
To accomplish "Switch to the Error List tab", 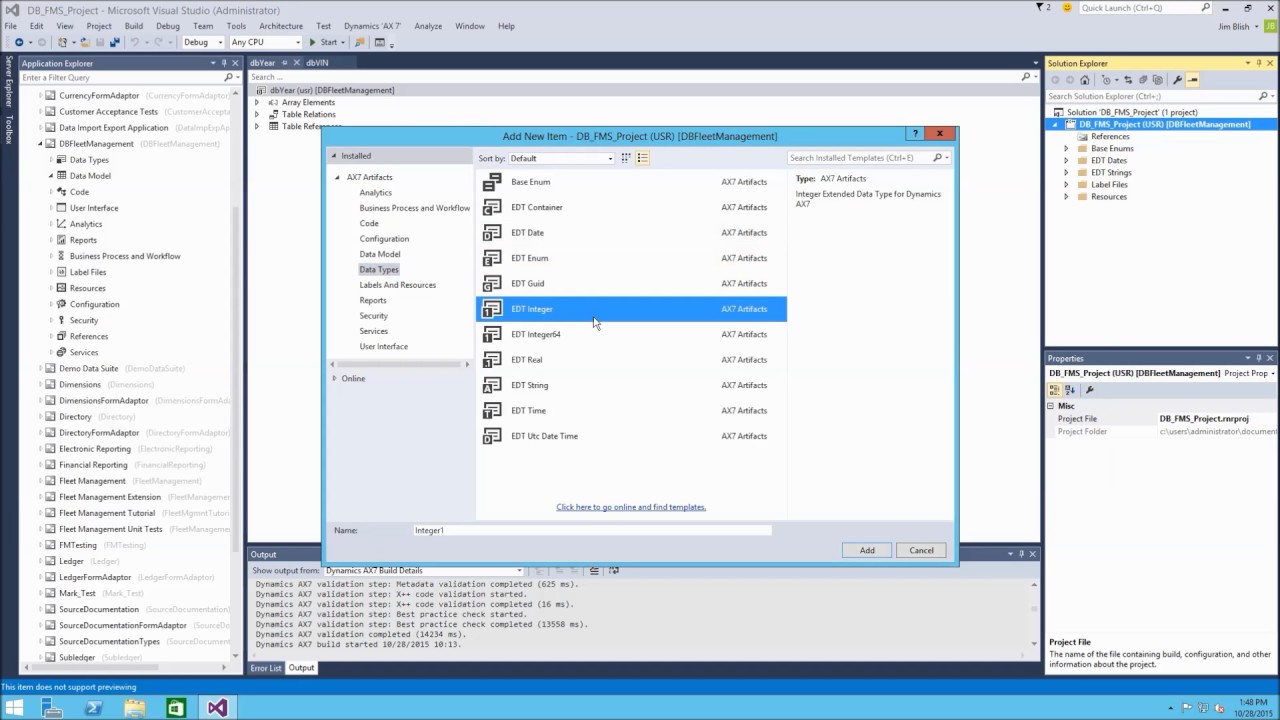I will [x=266, y=668].
